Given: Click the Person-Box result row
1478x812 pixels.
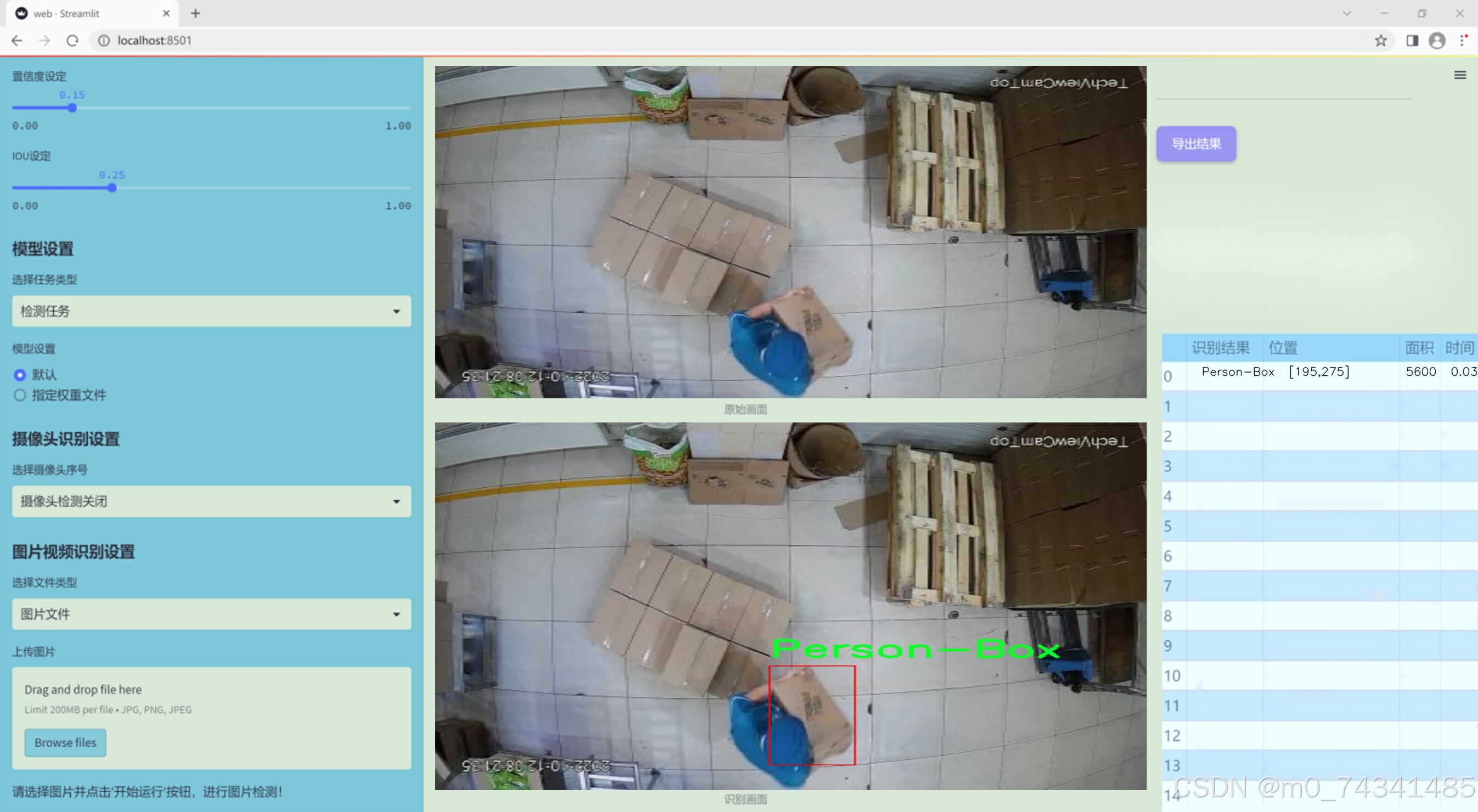Looking at the screenshot, I should 1238,372.
